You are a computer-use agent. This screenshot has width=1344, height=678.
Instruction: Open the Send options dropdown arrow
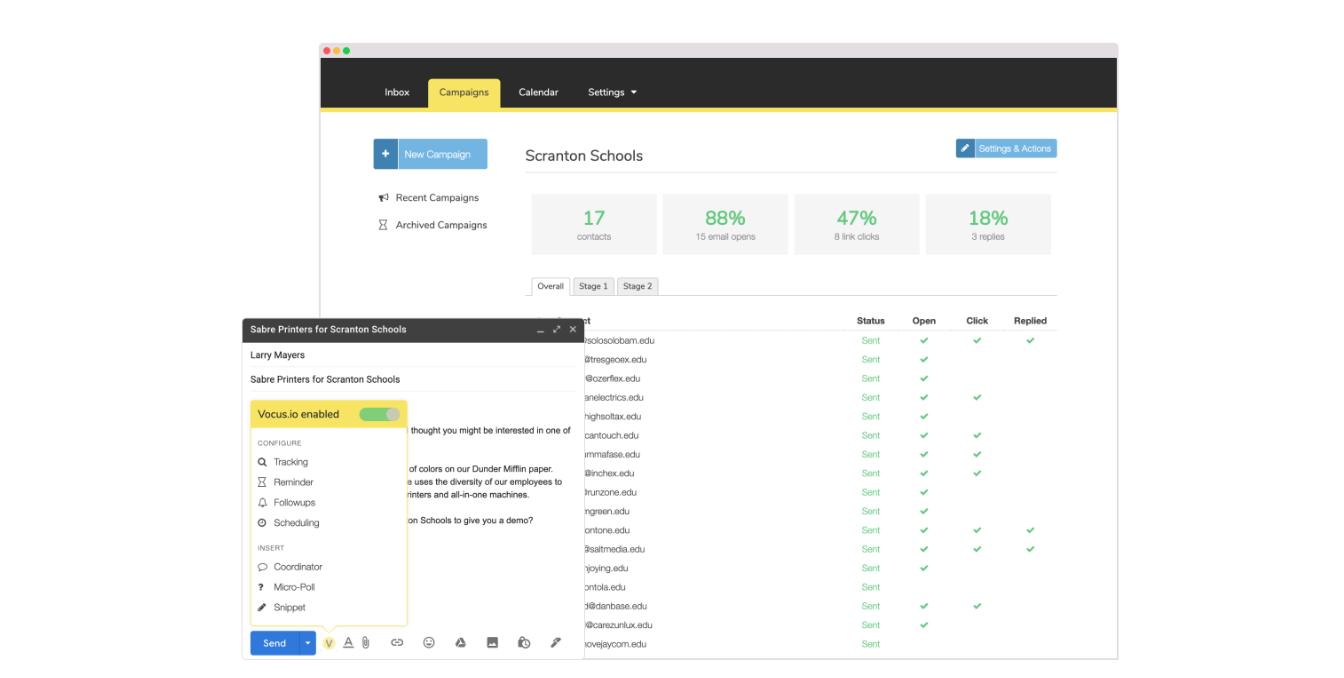coord(308,643)
